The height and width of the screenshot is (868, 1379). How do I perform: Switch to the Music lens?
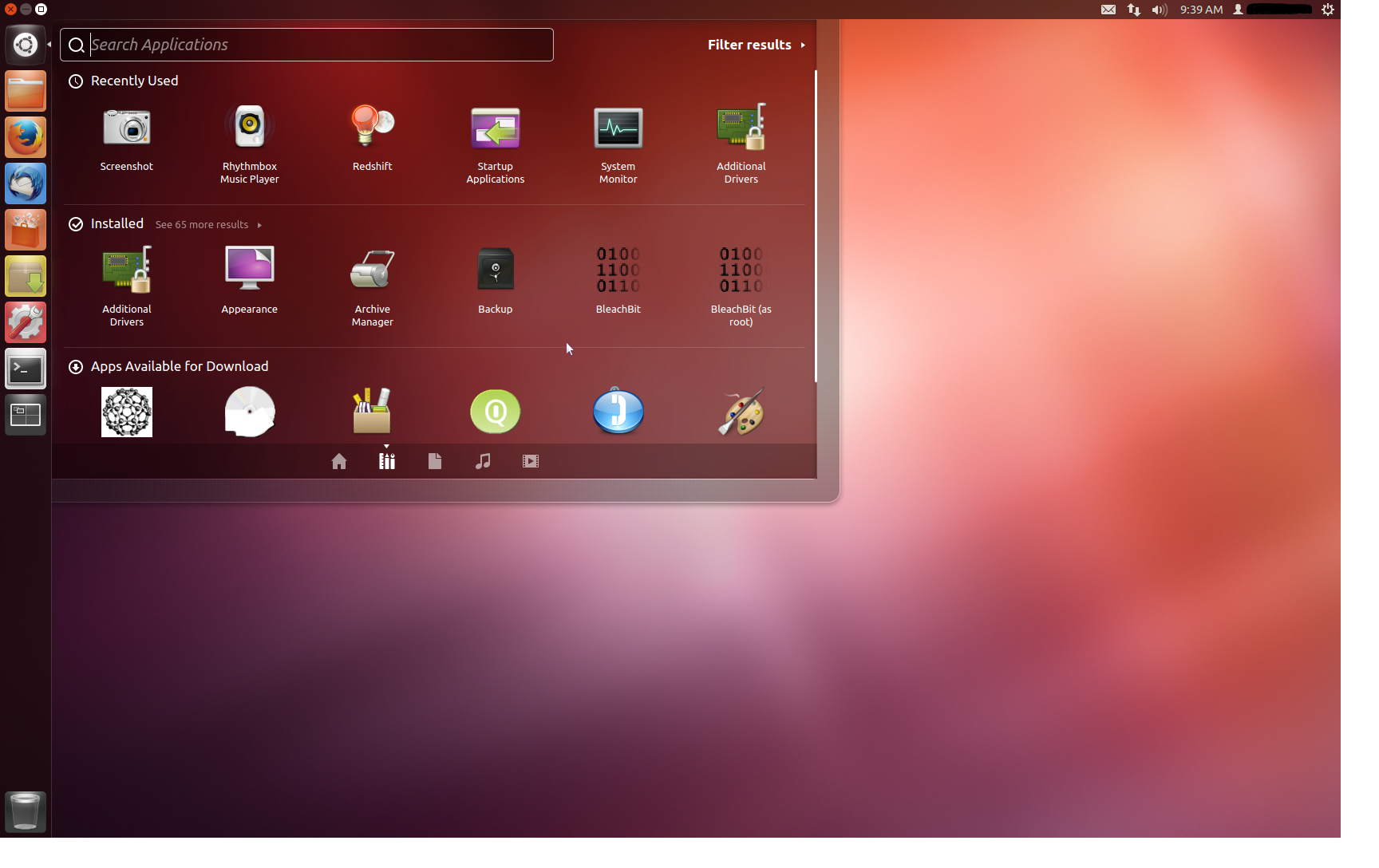click(x=483, y=461)
